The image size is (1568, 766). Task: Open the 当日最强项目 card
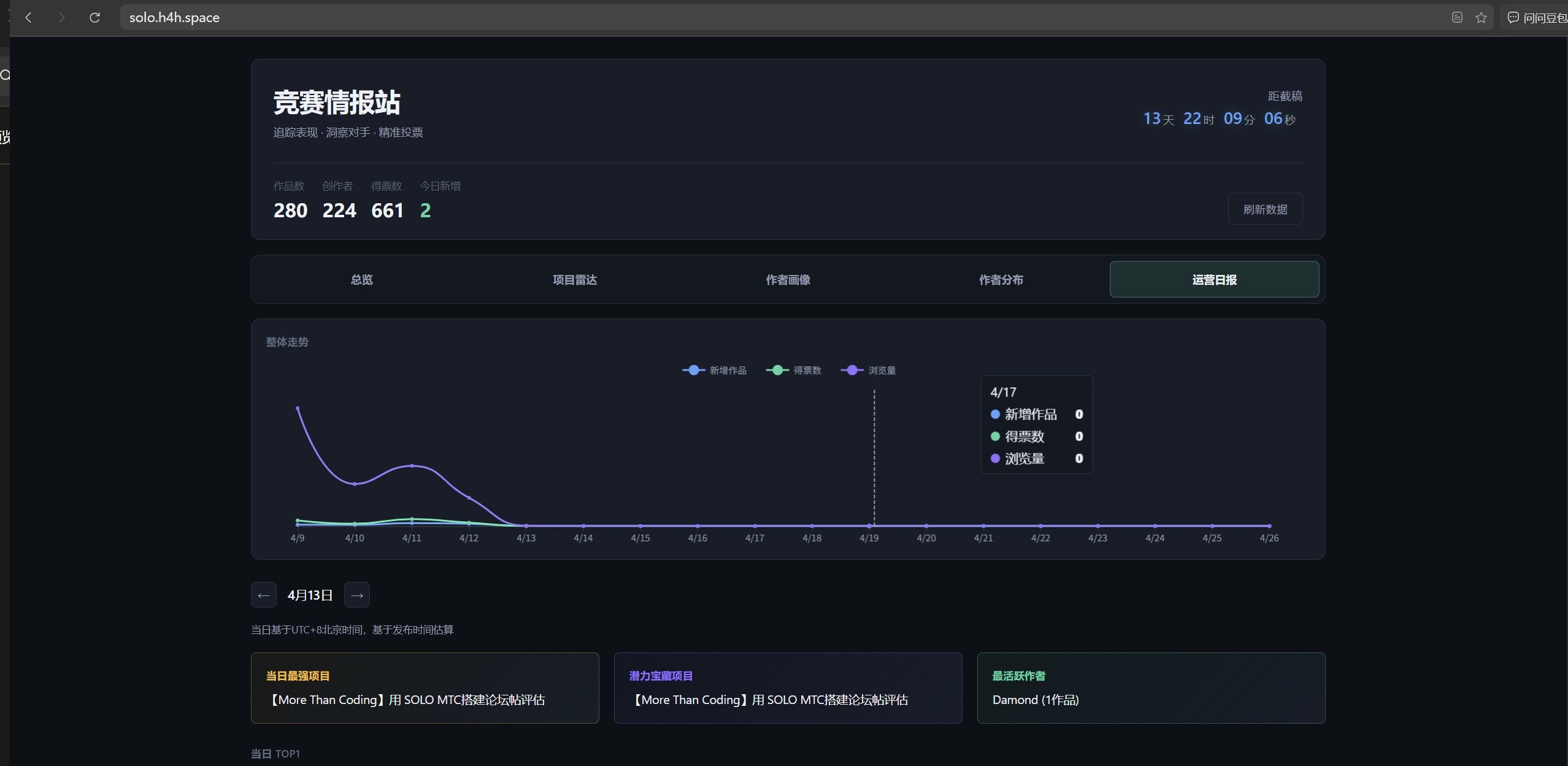425,688
